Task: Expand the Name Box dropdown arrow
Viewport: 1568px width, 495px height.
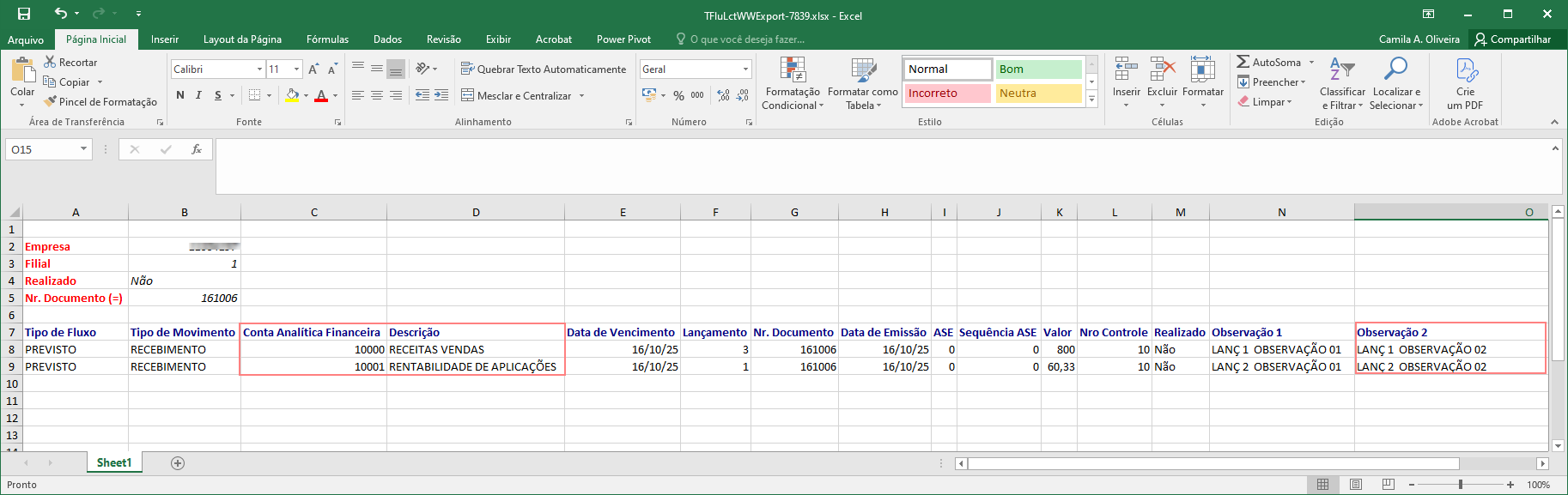Action: tap(83, 149)
